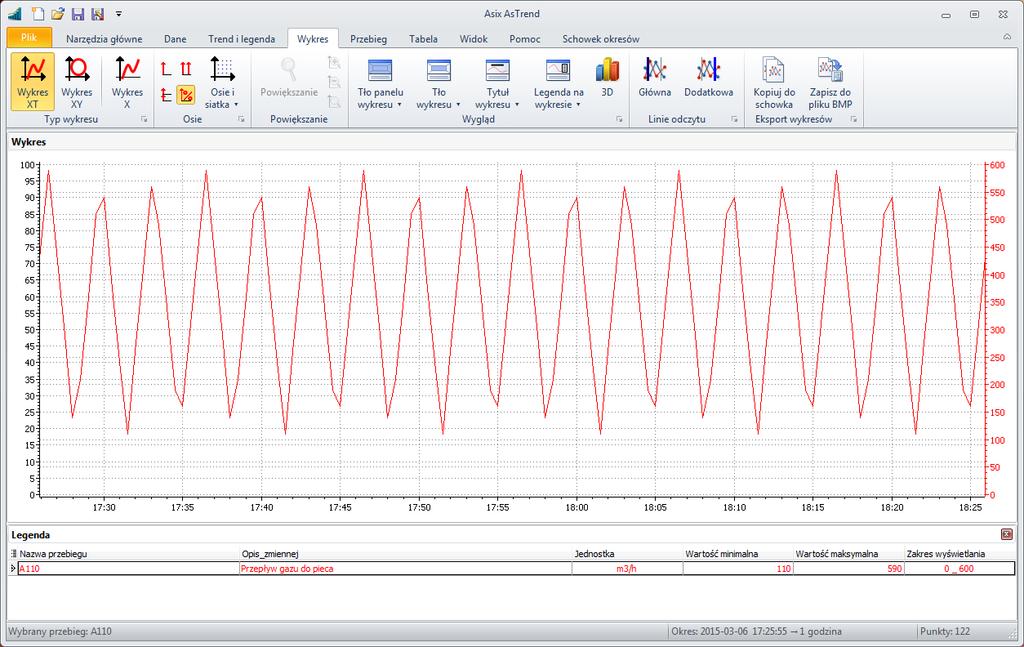Click the maximum value 590 cell
Viewport: 1024px width, 647px height.
[x=848, y=569]
